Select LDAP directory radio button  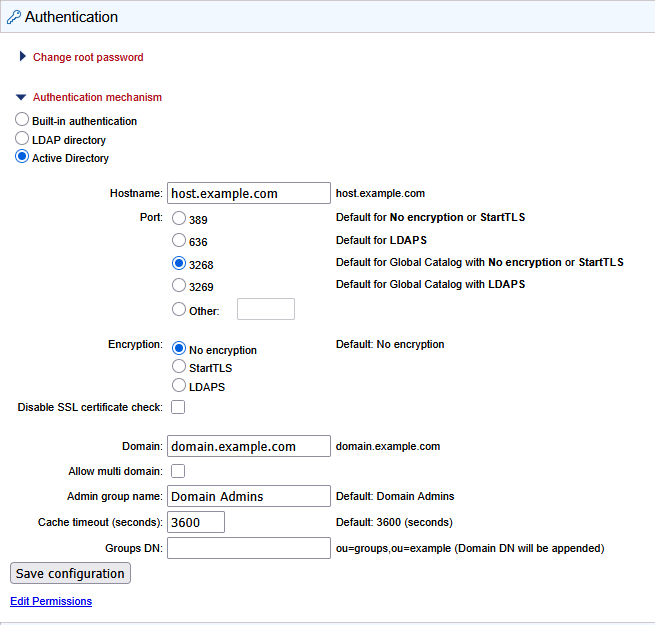coord(22,138)
